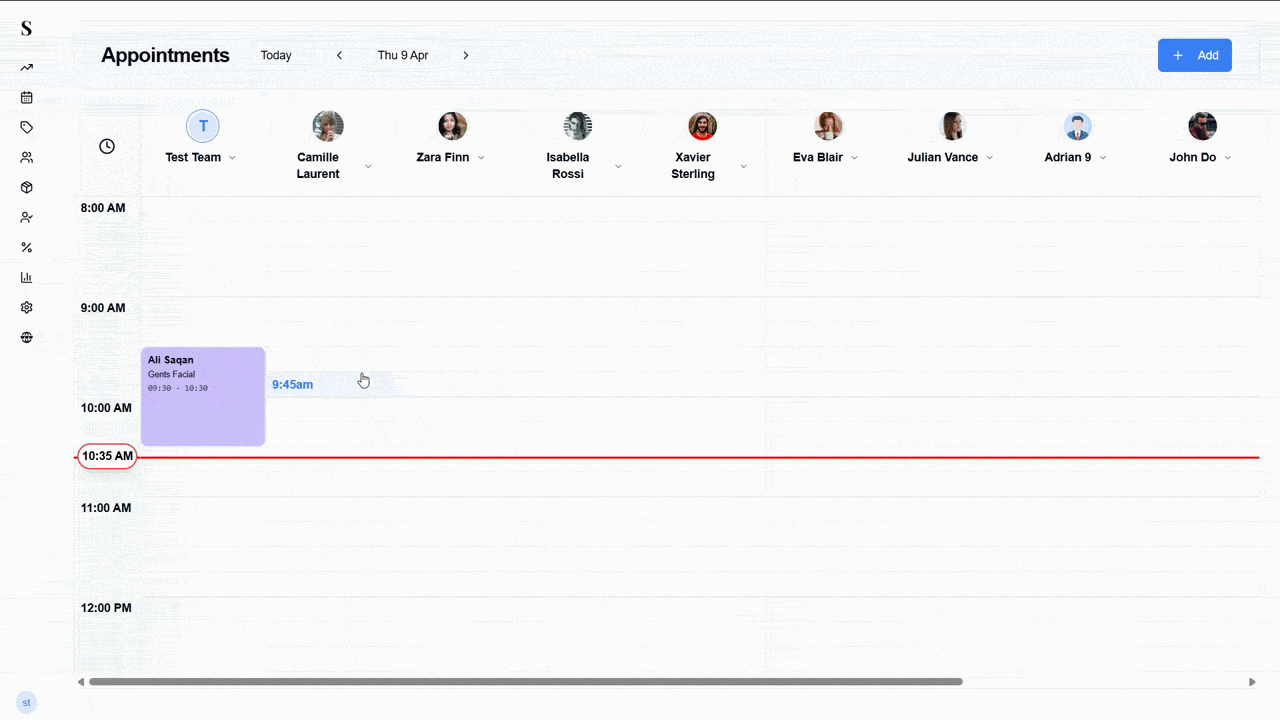
Task: Click the Today button
Action: [276, 55]
